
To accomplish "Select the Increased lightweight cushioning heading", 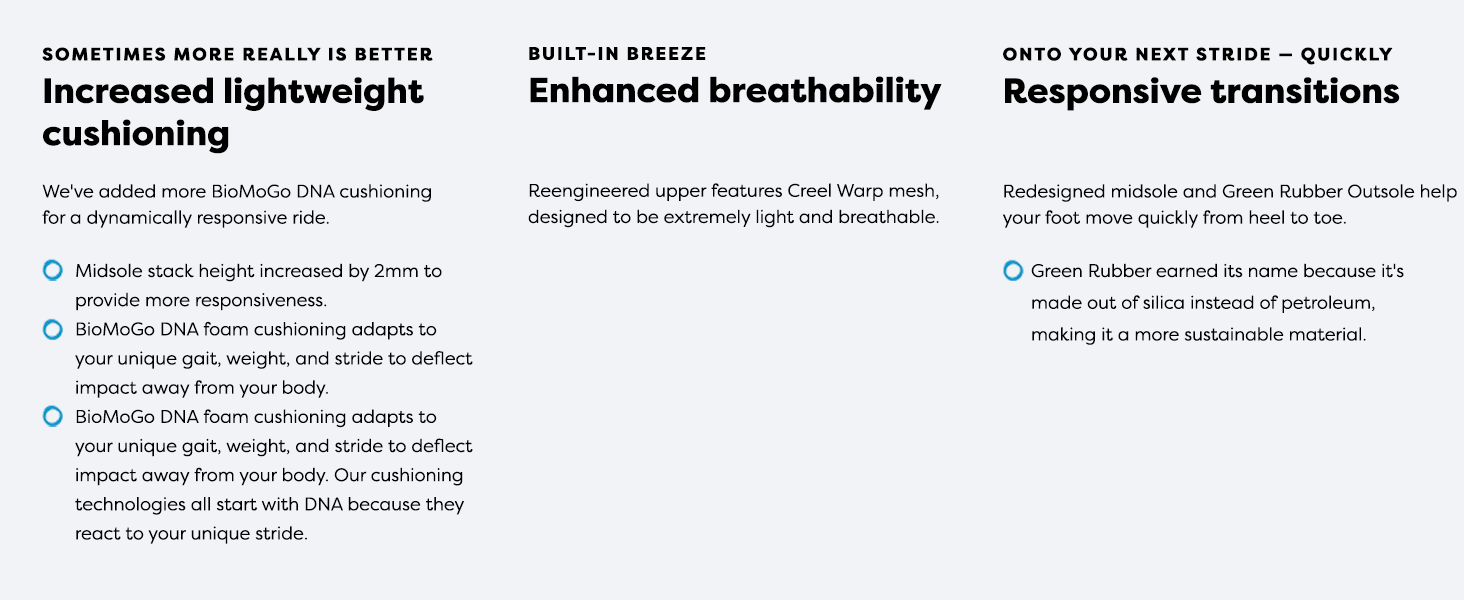I will (x=233, y=112).
